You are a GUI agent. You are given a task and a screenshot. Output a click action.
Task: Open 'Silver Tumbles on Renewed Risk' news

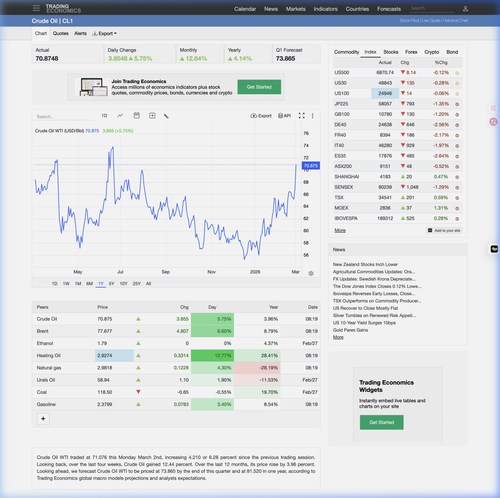[x=374, y=315]
